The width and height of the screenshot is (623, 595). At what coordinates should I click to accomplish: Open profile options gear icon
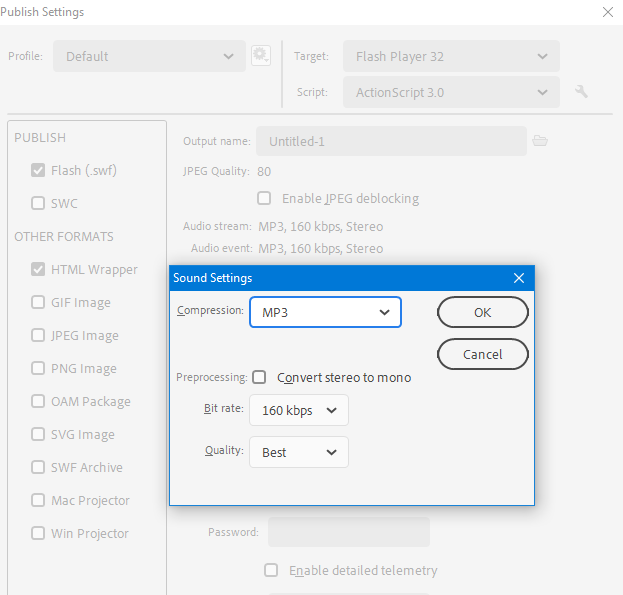(261, 56)
